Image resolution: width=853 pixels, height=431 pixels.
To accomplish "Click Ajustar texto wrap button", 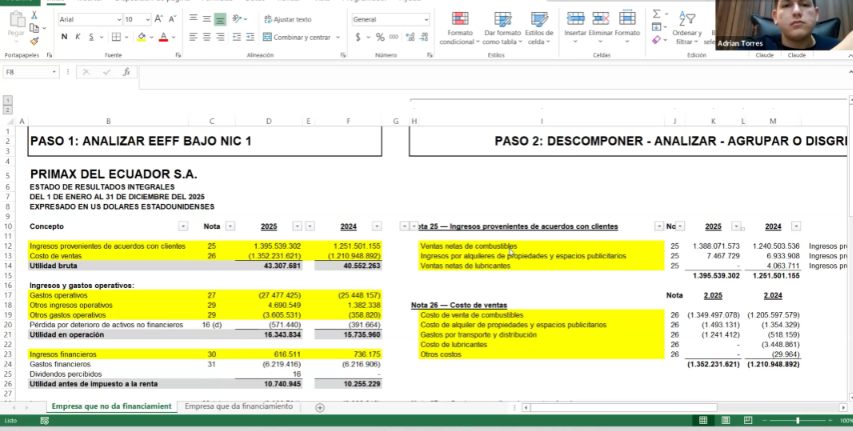I will [x=288, y=20].
